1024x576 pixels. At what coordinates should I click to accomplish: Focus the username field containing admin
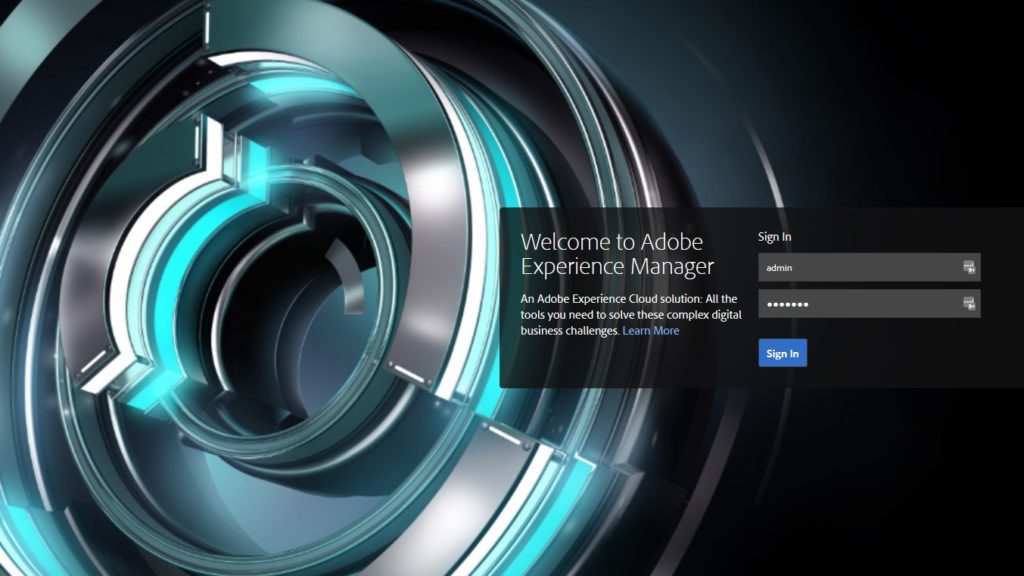(x=869, y=267)
